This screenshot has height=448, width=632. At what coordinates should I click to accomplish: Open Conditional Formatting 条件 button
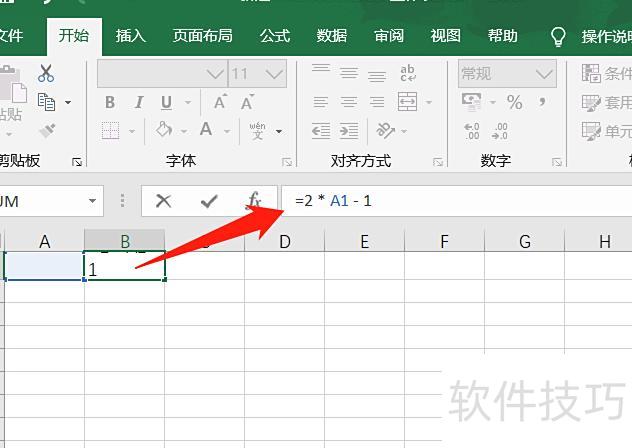tap(606, 73)
